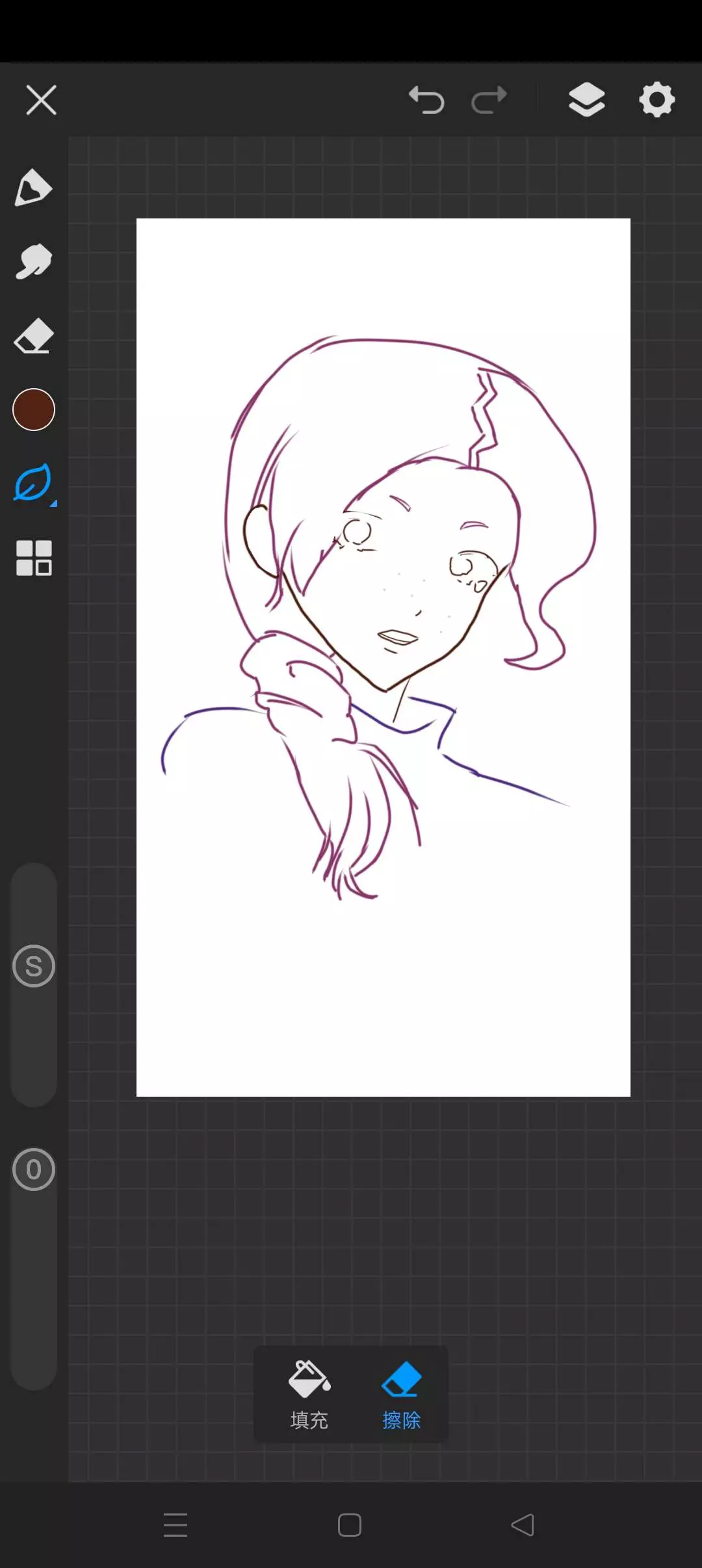Viewport: 702px width, 1568px height.
Task: Redo the undone stroke
Action: [x=489, y=100]
